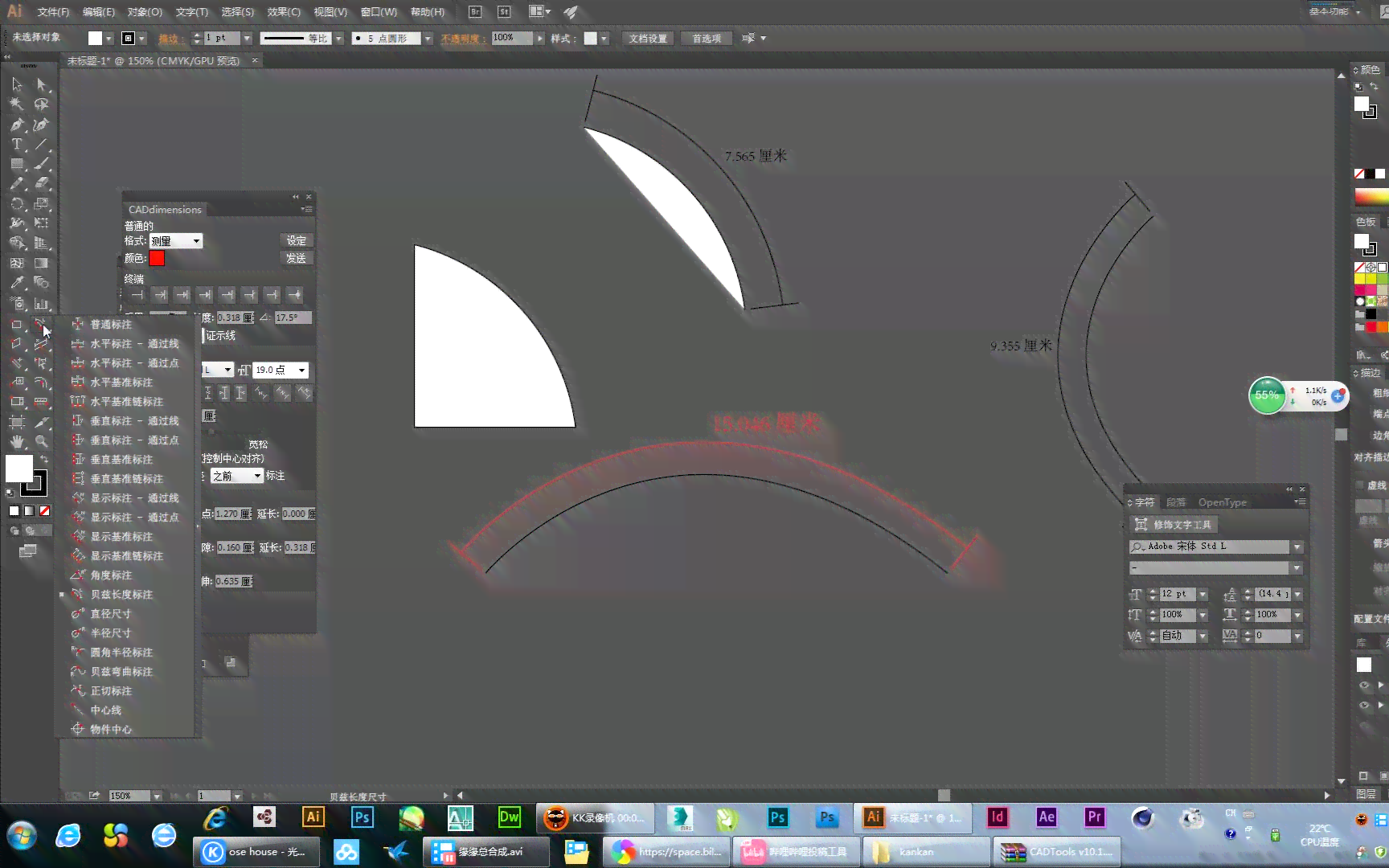Open the 效果(C) menu
Viewport: 1389px width, 868px height.
coord(284,12)
